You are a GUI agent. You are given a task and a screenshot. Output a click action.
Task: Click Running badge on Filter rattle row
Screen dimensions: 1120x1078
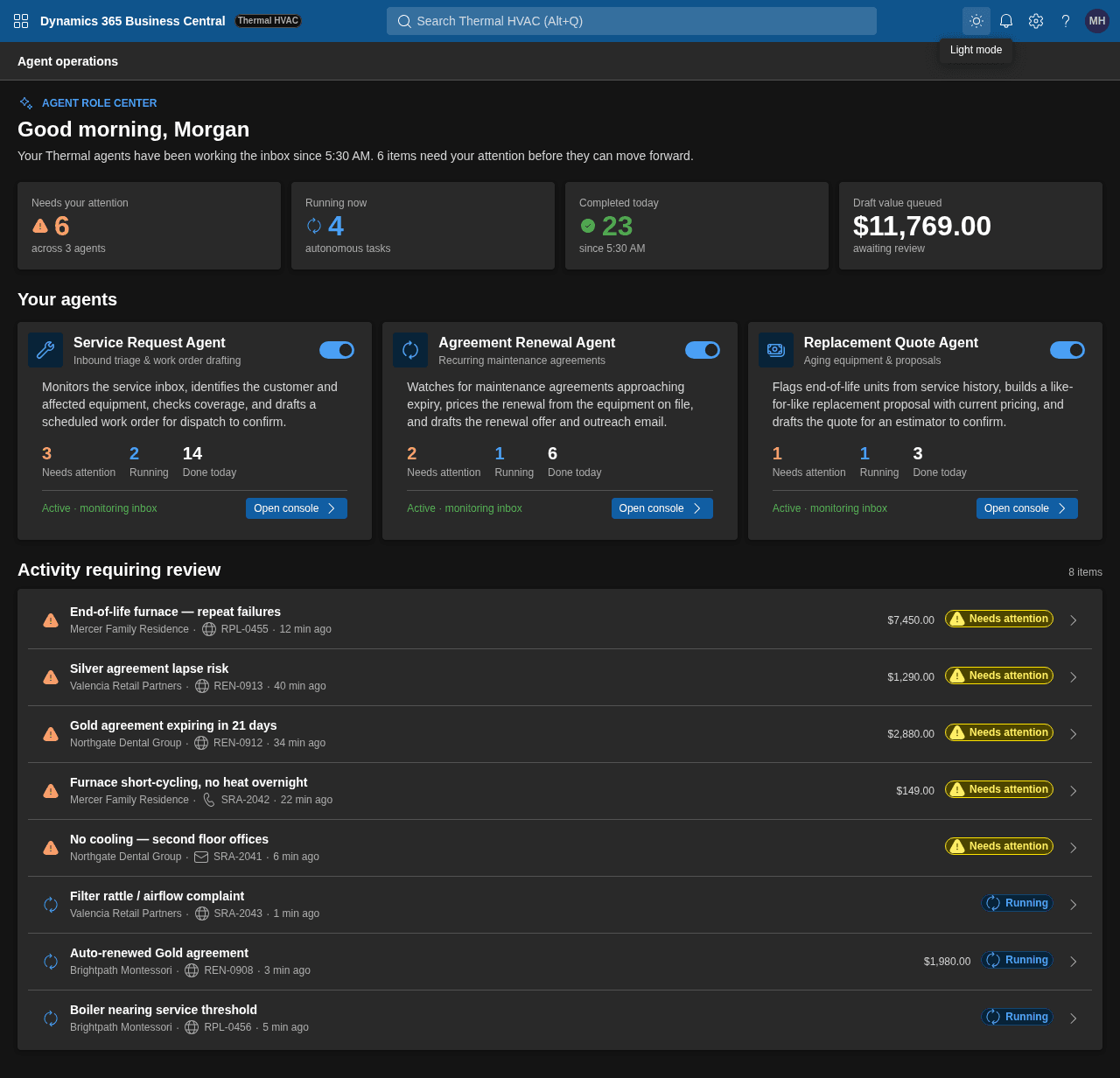tap(1017, 903)
